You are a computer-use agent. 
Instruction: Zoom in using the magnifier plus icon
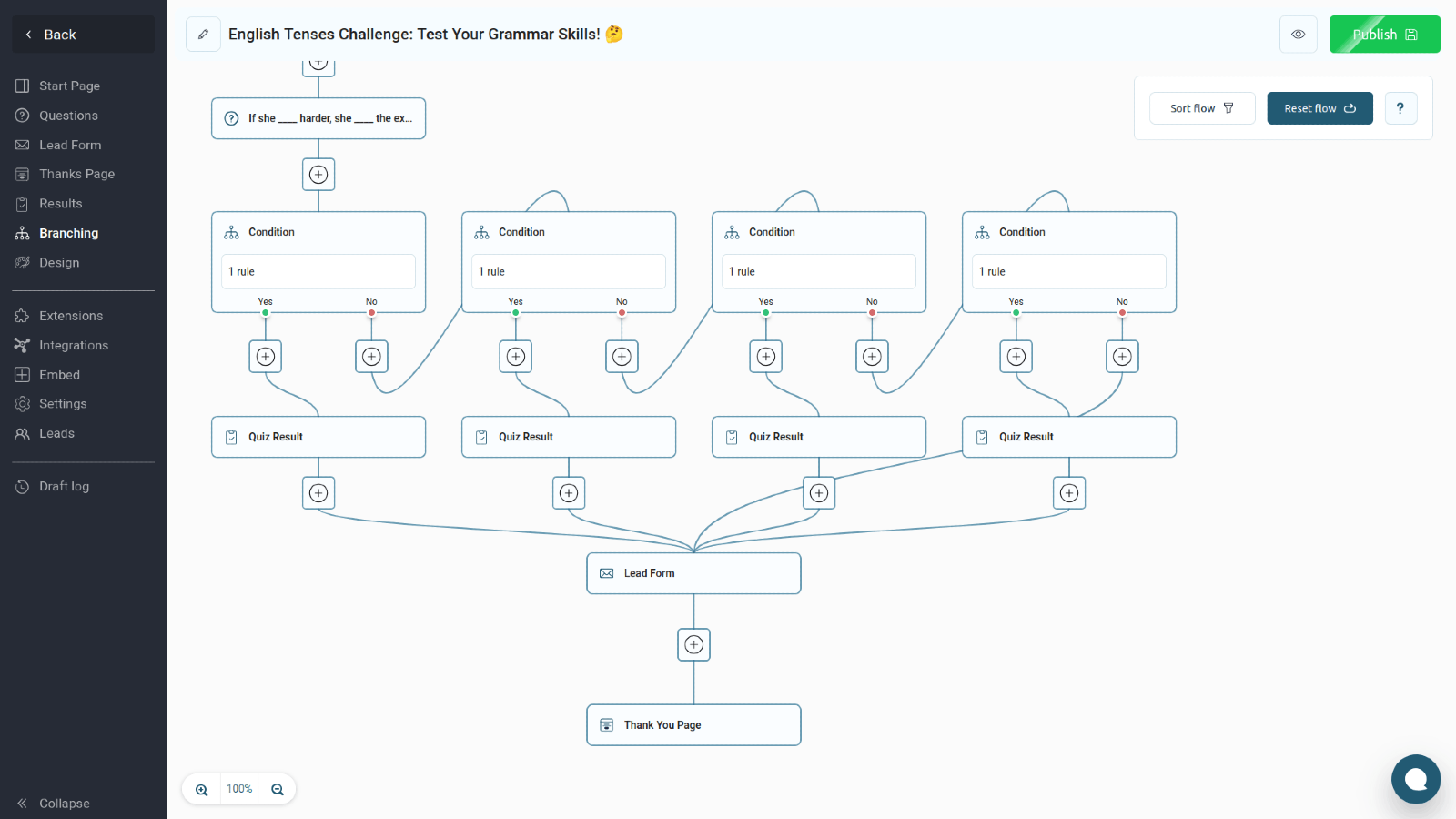point(202,789)
